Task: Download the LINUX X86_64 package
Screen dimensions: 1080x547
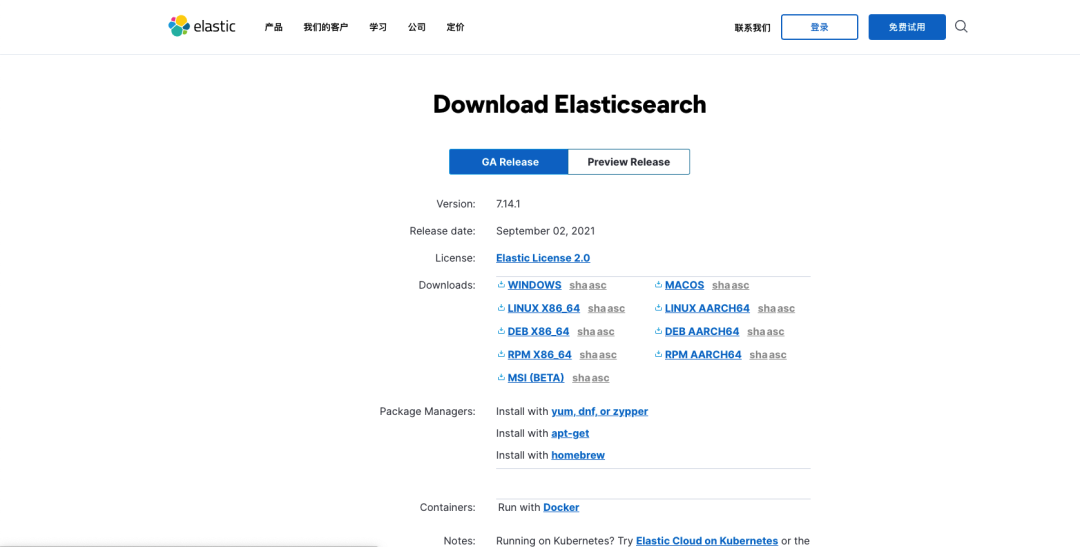Action: [543, 308]
